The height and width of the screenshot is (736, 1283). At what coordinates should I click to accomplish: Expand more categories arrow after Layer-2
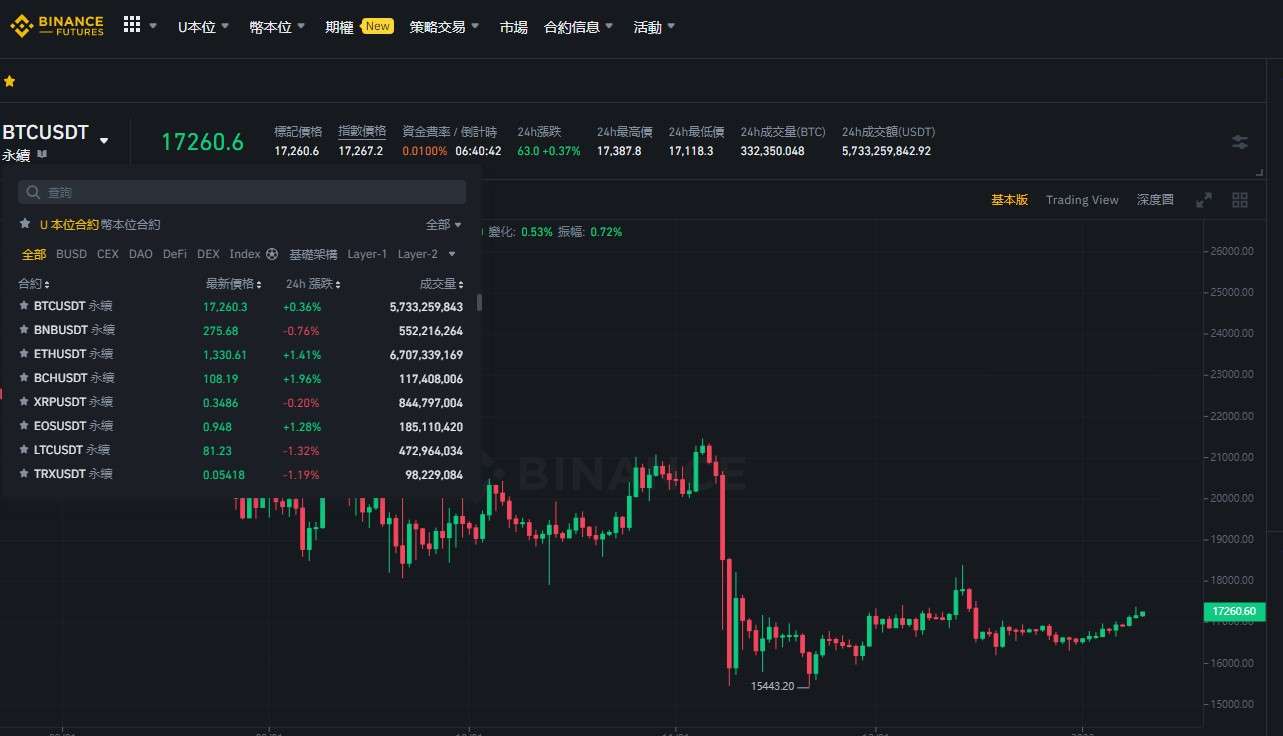pos(452,254)
